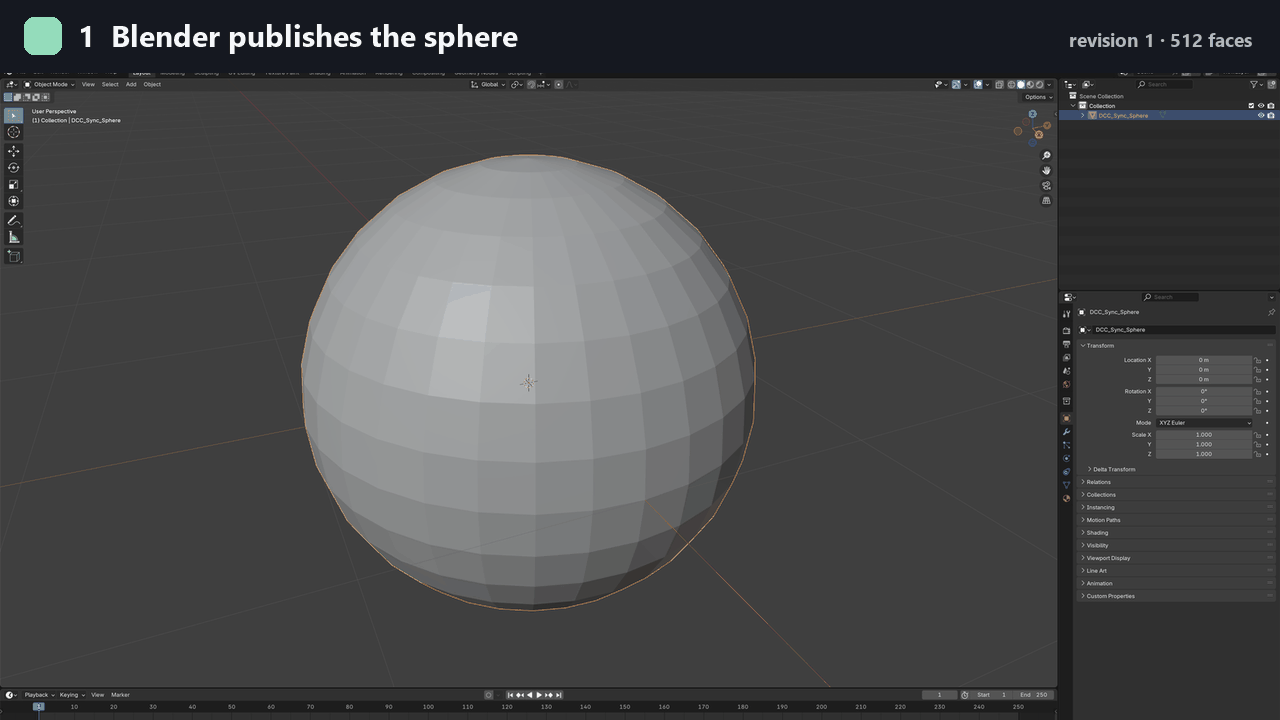The width and height of the screenshot is (1280, 720).
Task: Click the pan view hand icon
Action: [x=1047, y=171]
